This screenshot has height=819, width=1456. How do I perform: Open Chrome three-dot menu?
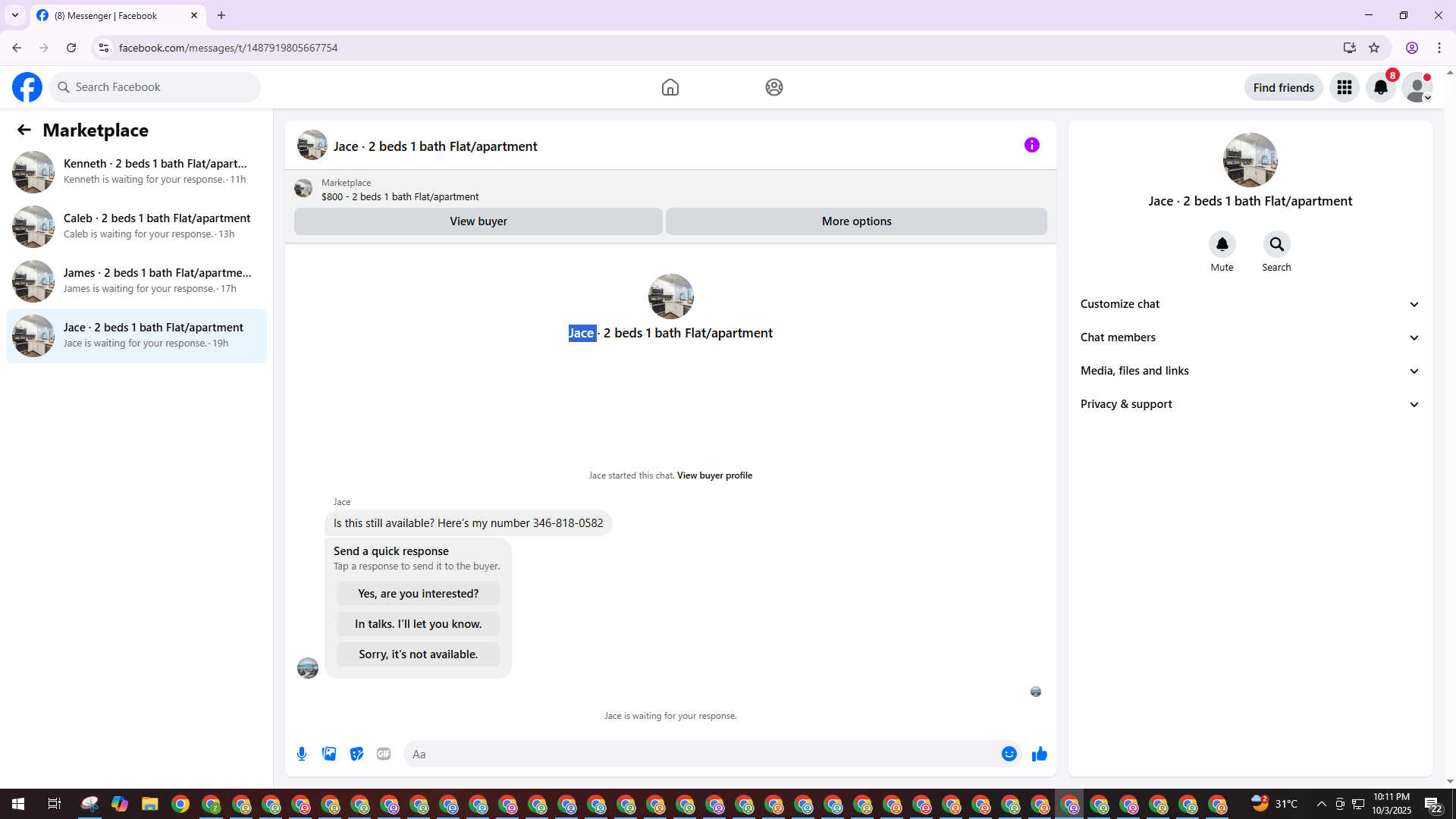(1439, 48)
